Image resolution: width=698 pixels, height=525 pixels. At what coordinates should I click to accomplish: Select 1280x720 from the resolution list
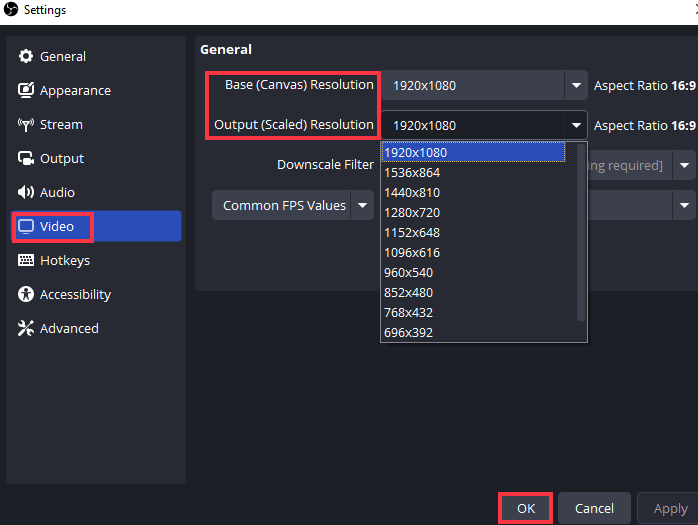(x=411, y=212)
